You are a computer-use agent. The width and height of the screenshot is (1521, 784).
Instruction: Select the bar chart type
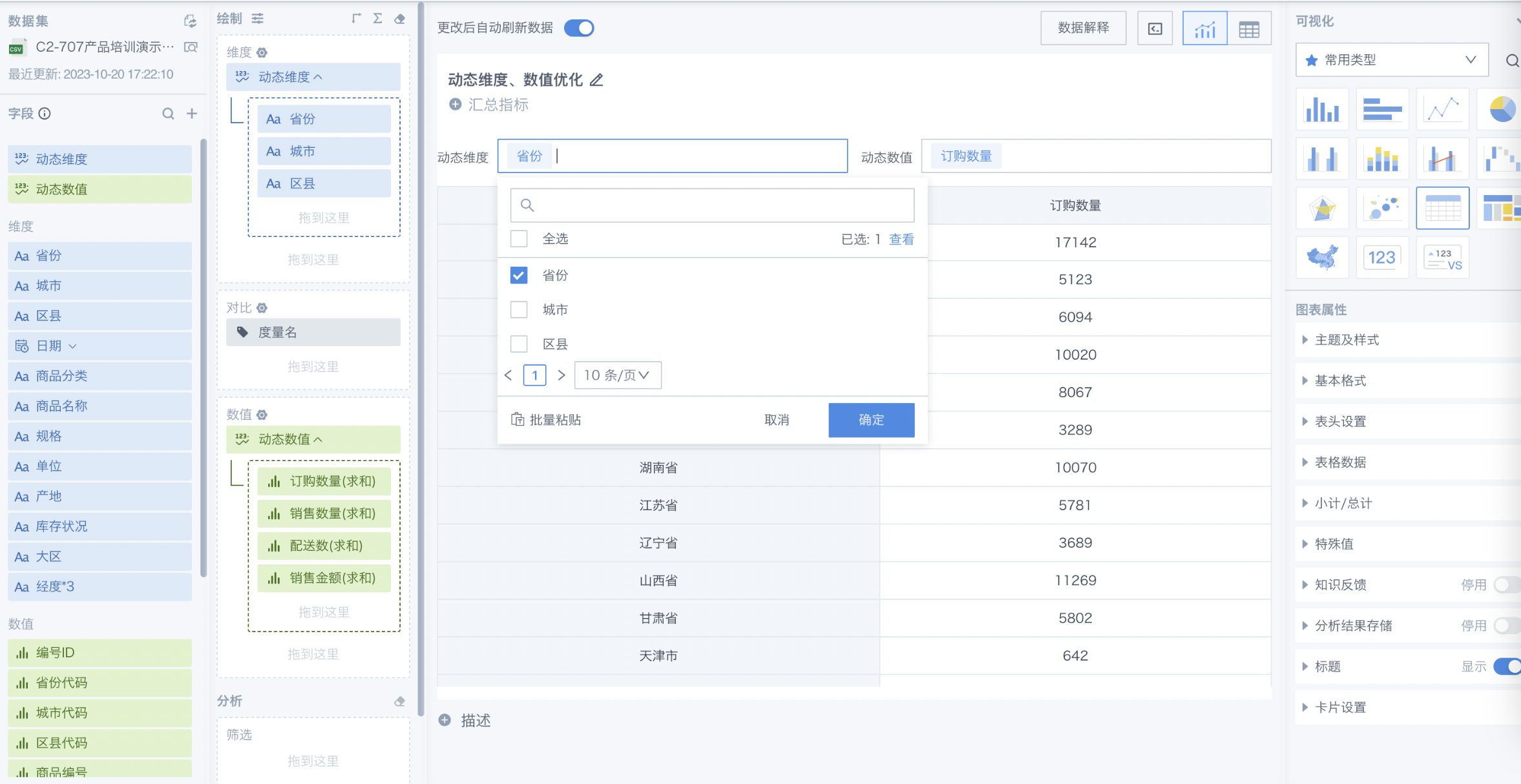pos(1322,109)
